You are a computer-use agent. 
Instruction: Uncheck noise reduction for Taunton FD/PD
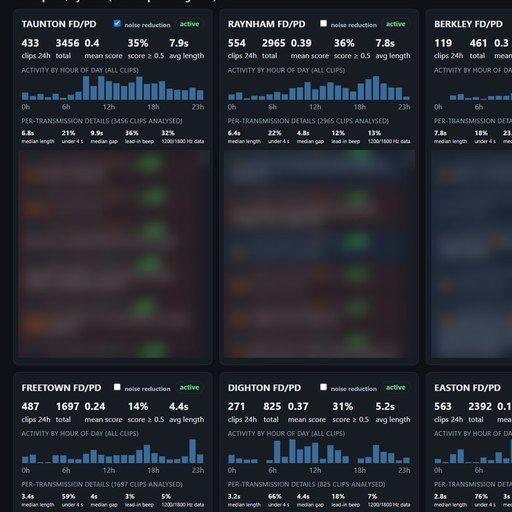coord(117,24)
